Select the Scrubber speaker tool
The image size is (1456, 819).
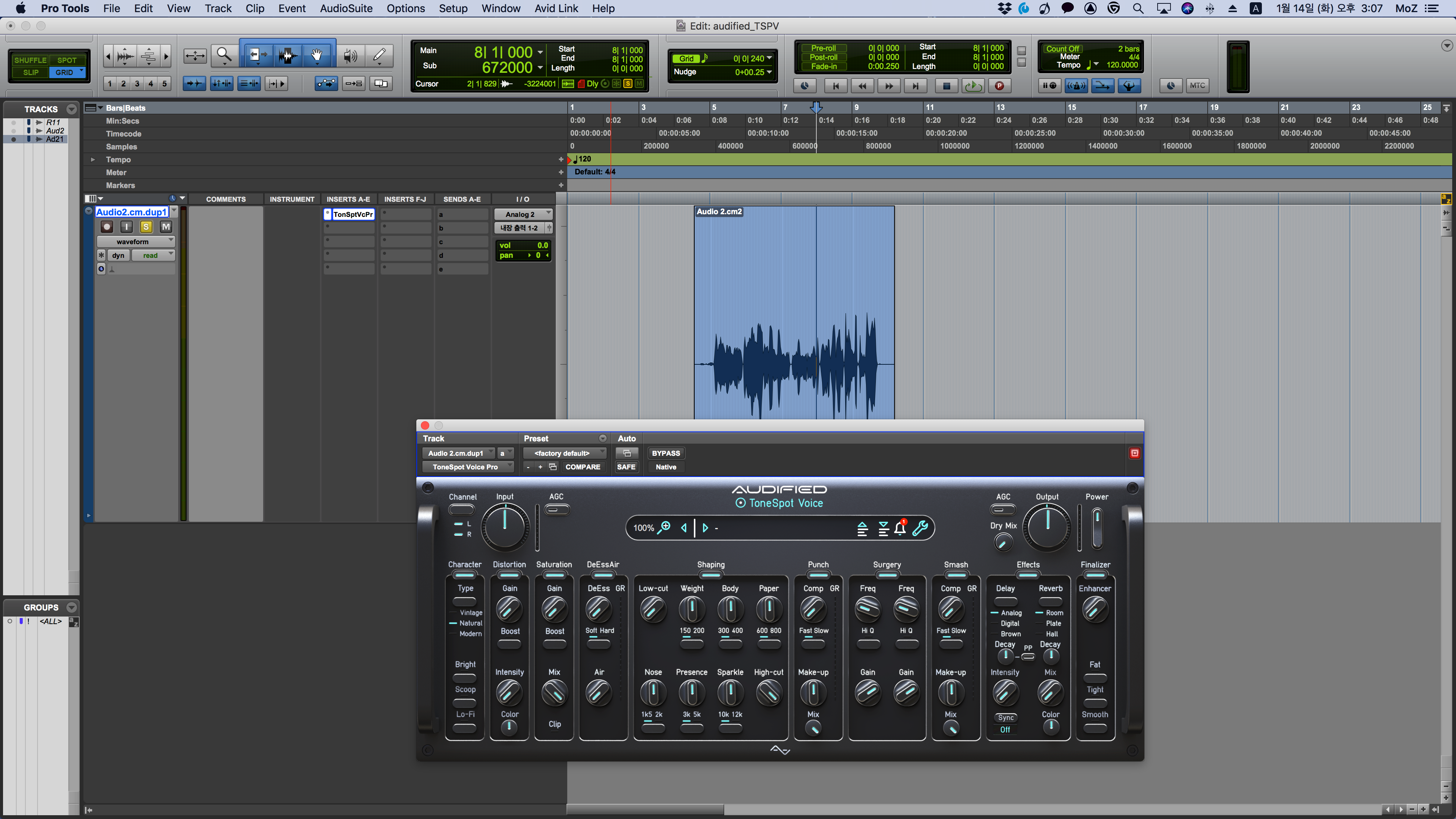(x=350, y=55)
